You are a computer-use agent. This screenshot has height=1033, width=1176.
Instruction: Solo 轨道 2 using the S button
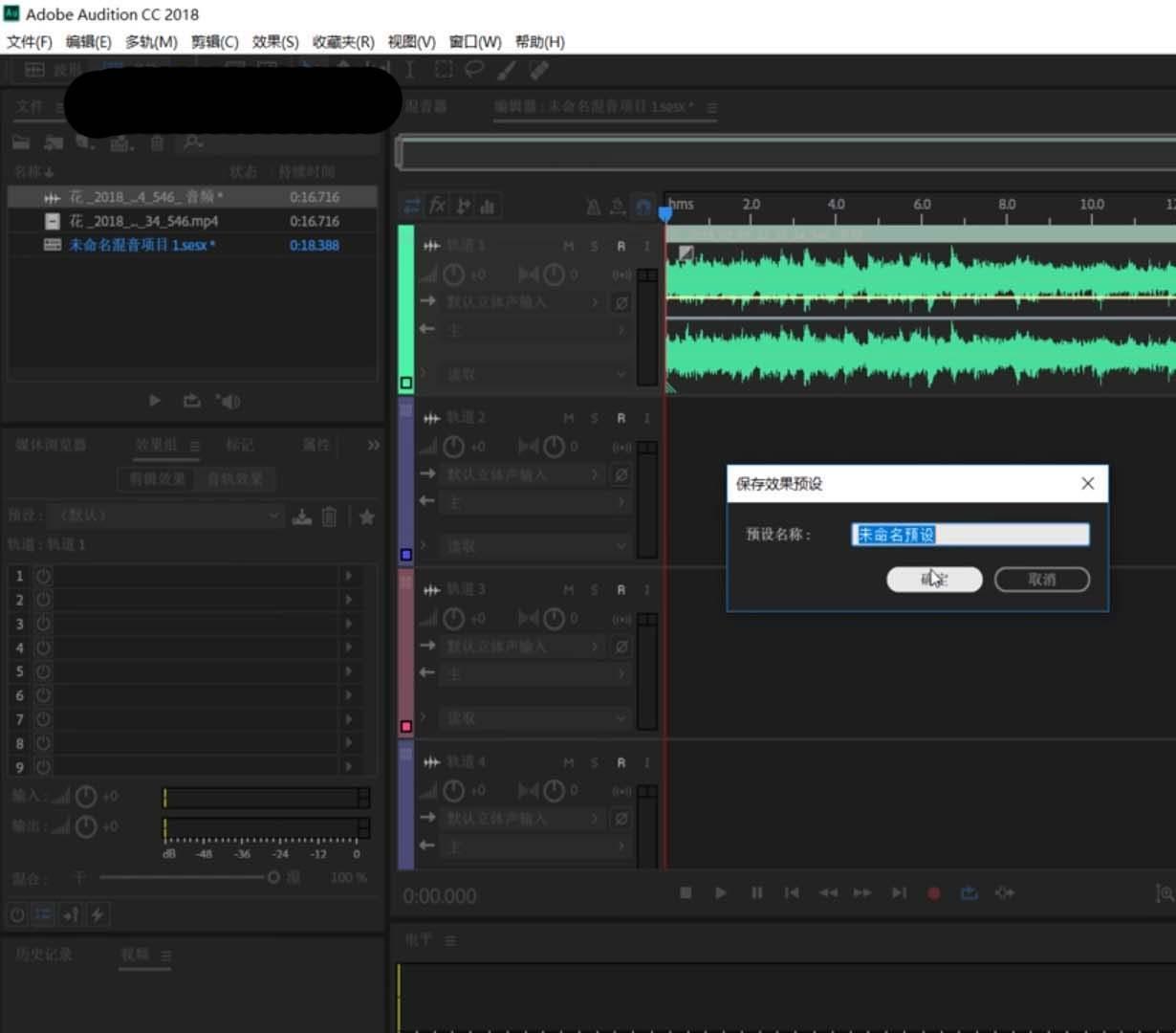595,417
